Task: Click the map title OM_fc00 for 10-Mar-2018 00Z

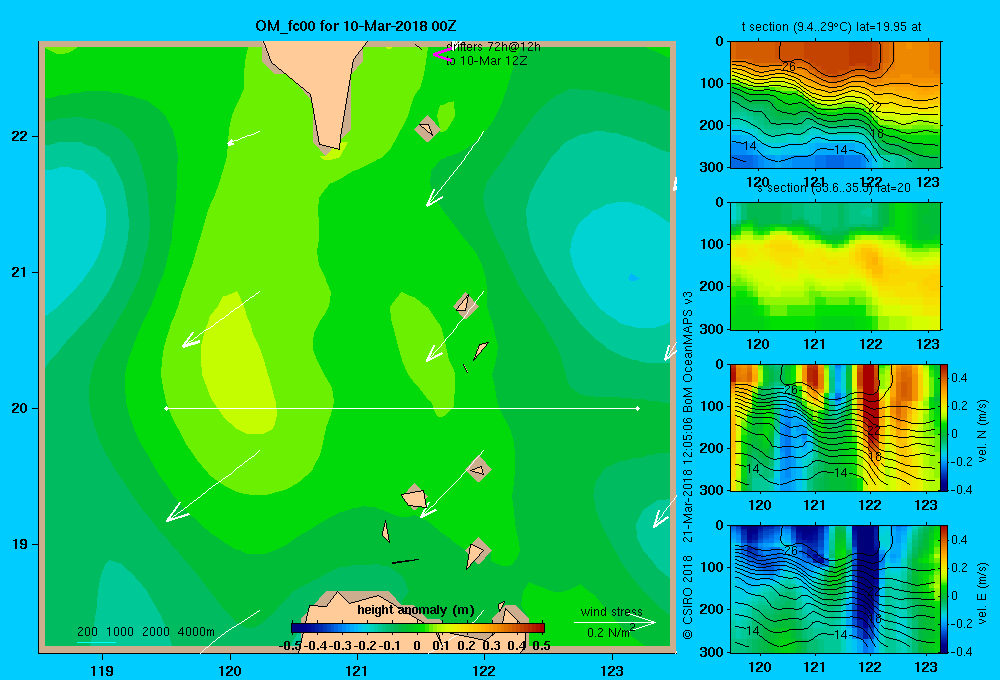Action: 356,26
